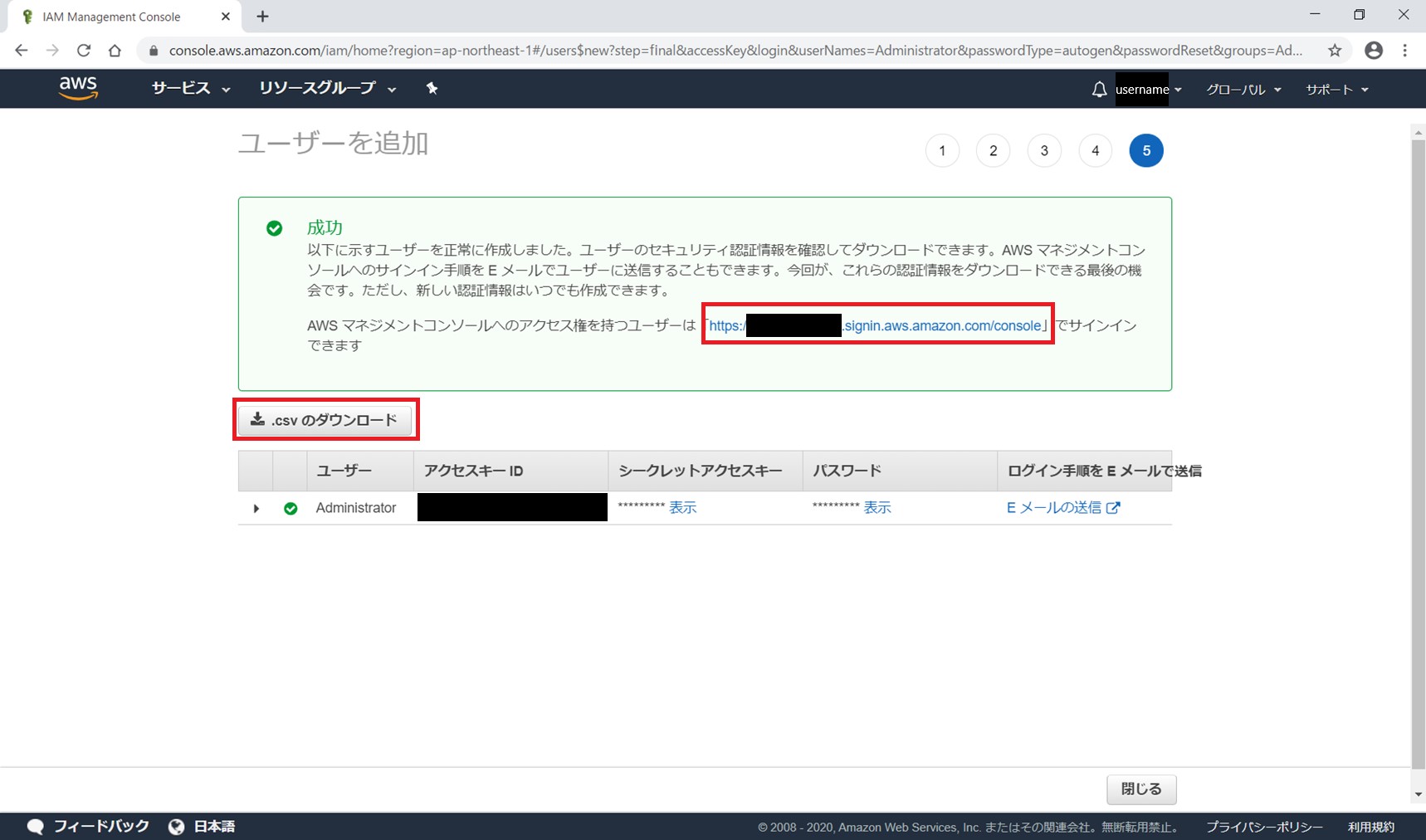
Task: Open a new browser tab
Action: [x=262, y=17]
